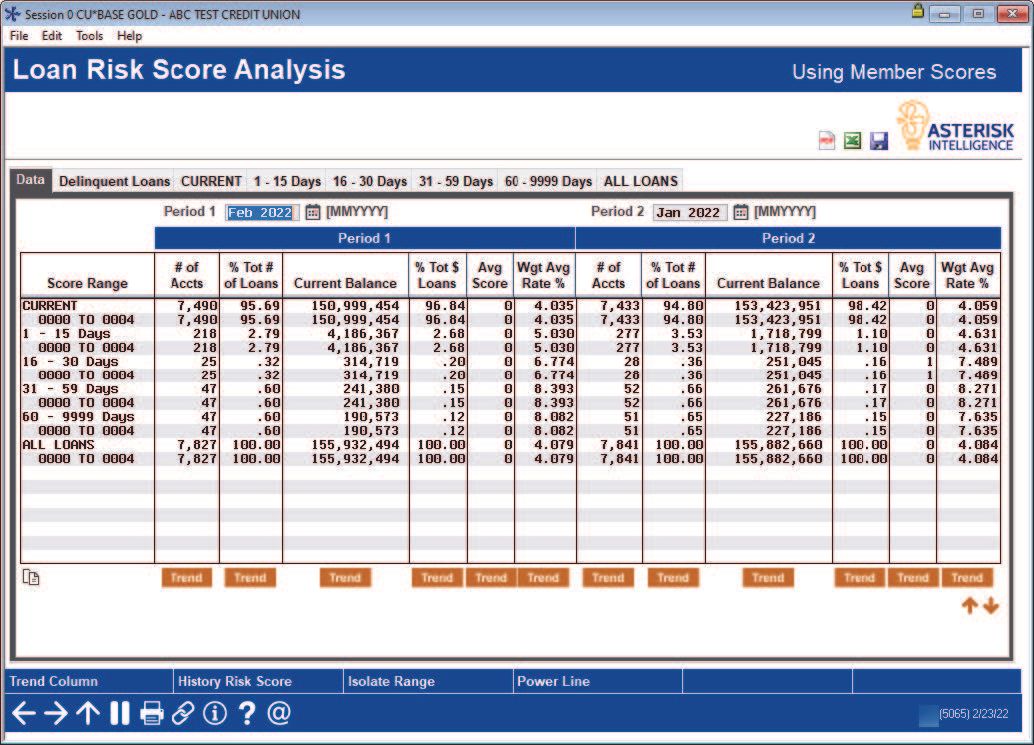The width and height of the screenshot is (1034, 745).
Task: Click Trend under Period 2 Wgt Avg Rate
Action: point(967,578)
